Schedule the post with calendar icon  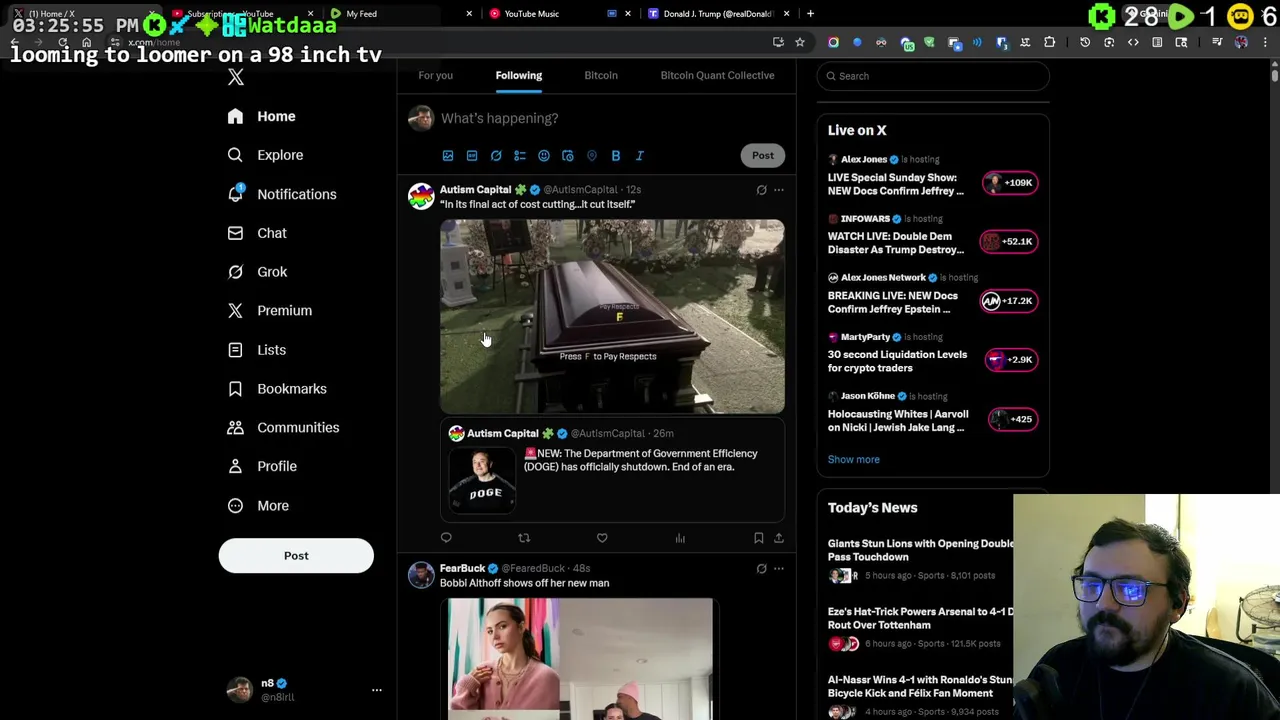(568, 156)
